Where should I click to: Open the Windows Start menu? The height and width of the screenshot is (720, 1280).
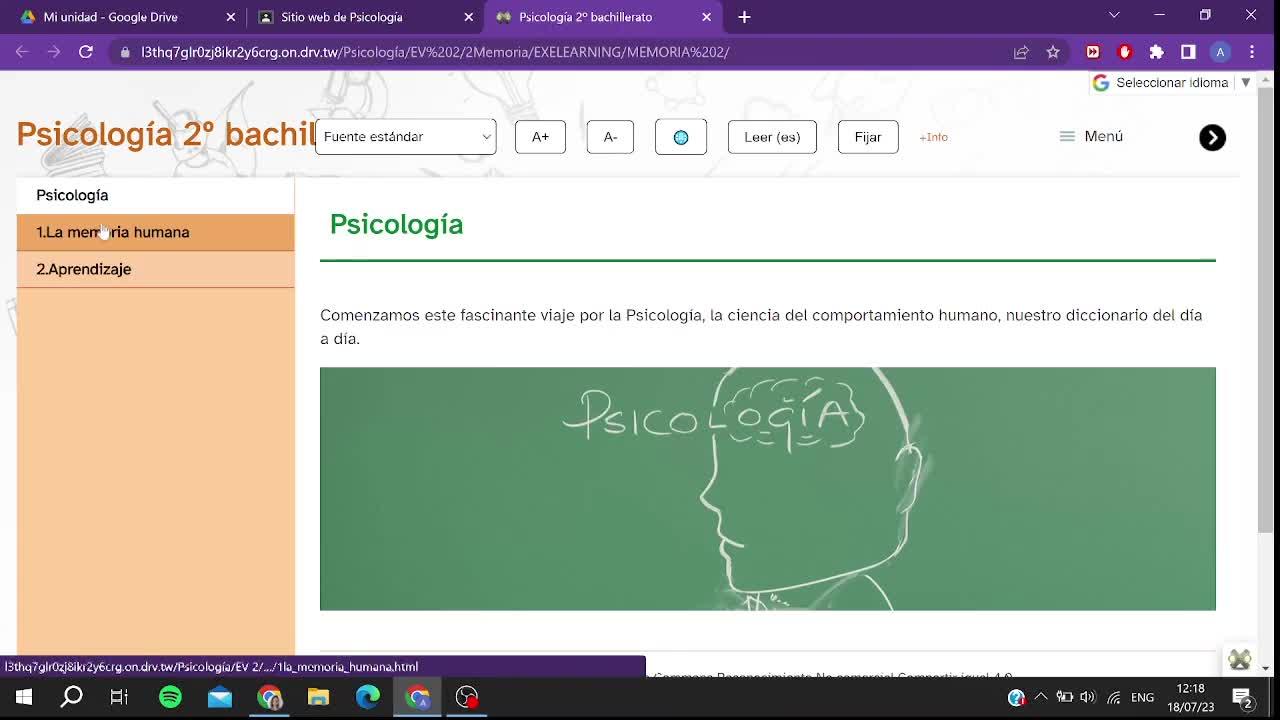coord(24,697)
